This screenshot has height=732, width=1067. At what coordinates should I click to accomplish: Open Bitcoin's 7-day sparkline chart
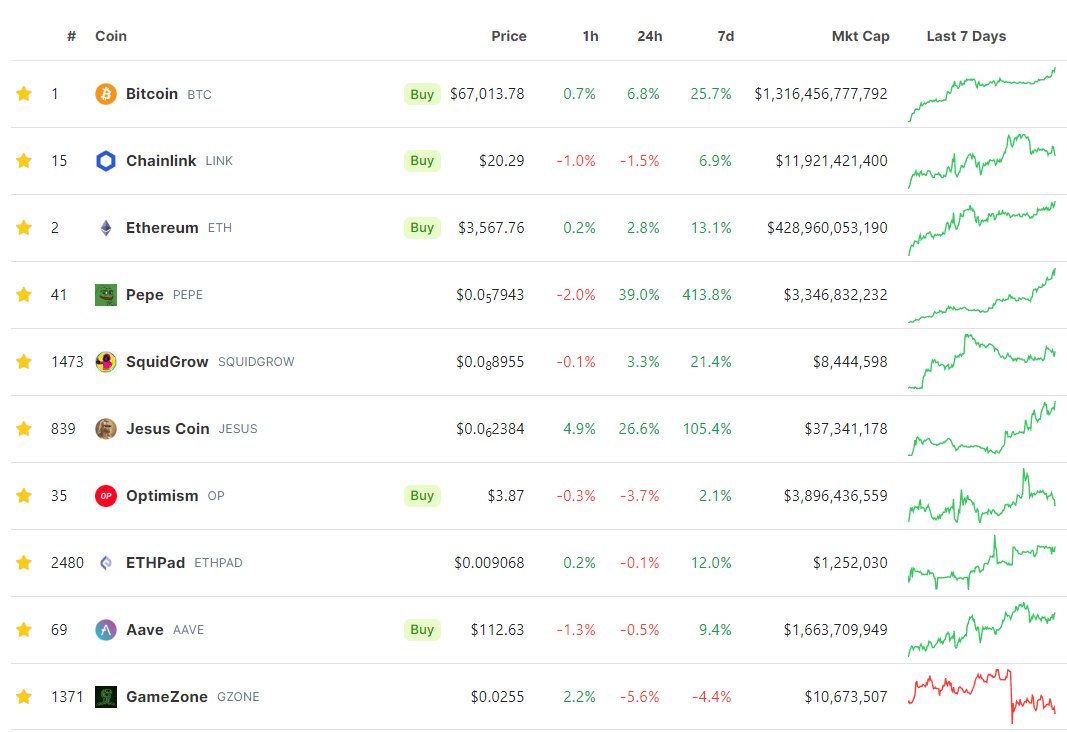(982, 95)
